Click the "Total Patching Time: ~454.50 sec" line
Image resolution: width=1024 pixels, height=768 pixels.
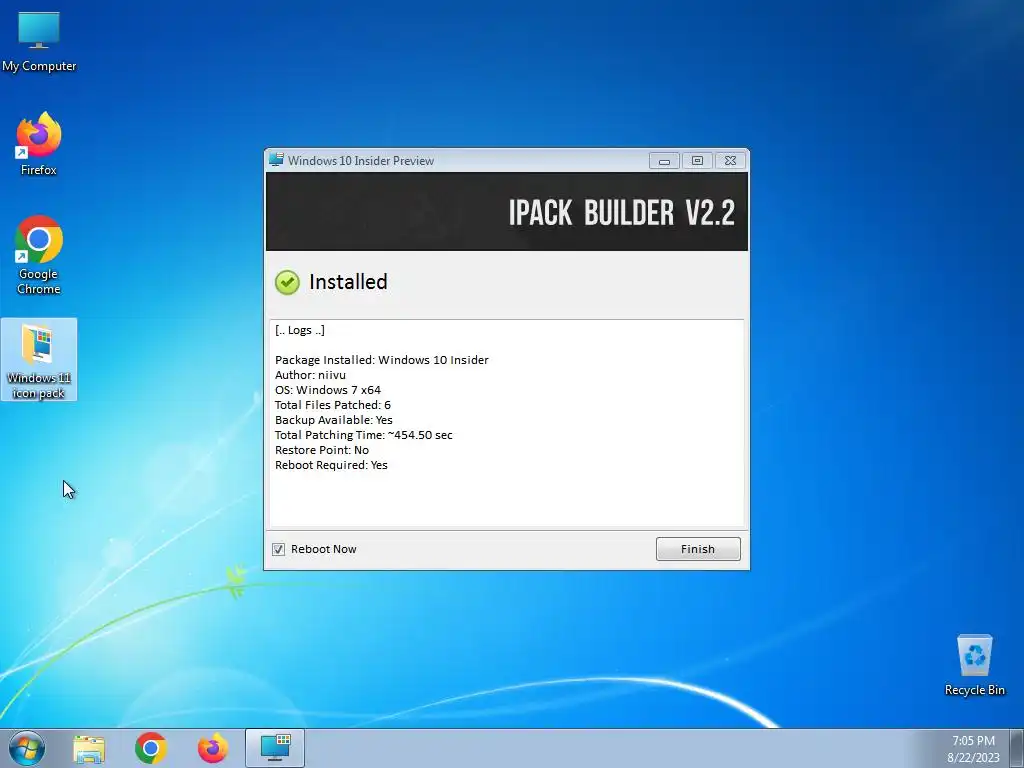pos(364,435)
